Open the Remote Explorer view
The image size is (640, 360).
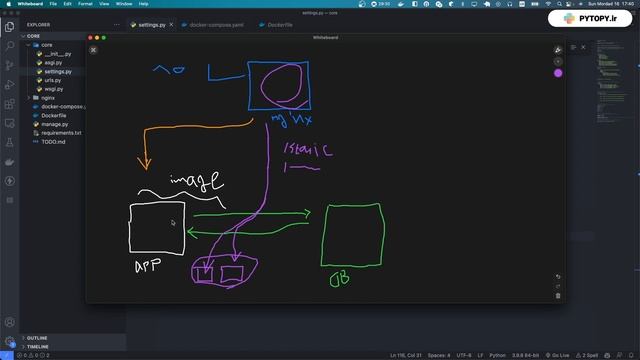click(x=9, y=123)
